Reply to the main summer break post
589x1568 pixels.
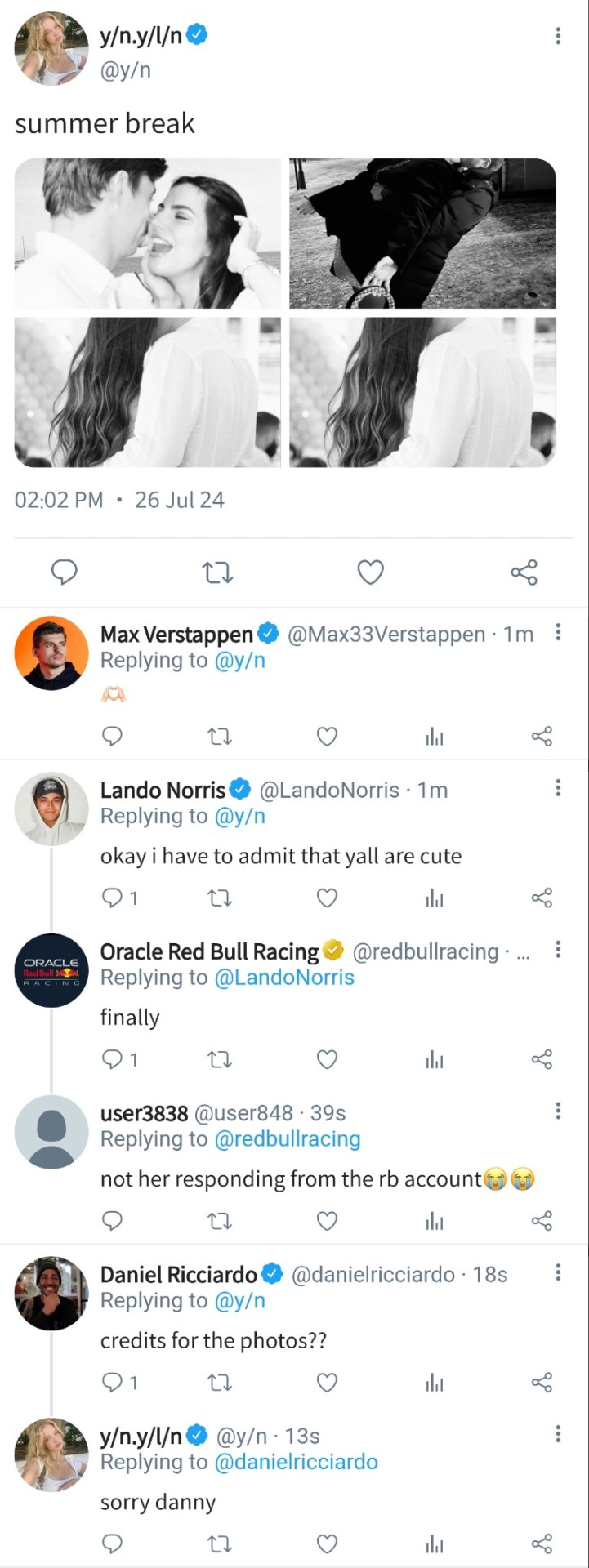pos(65,572)
